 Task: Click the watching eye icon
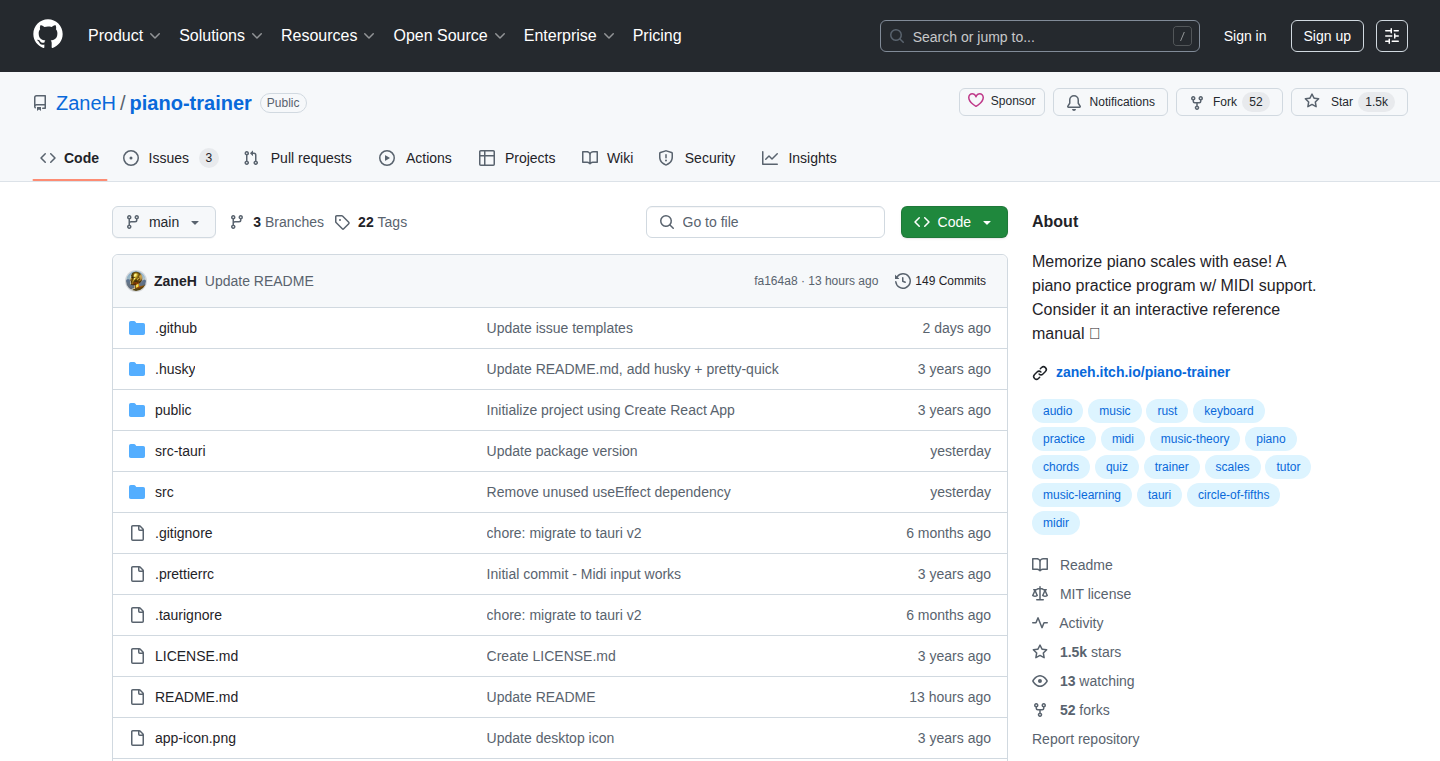click(1040, 681)
